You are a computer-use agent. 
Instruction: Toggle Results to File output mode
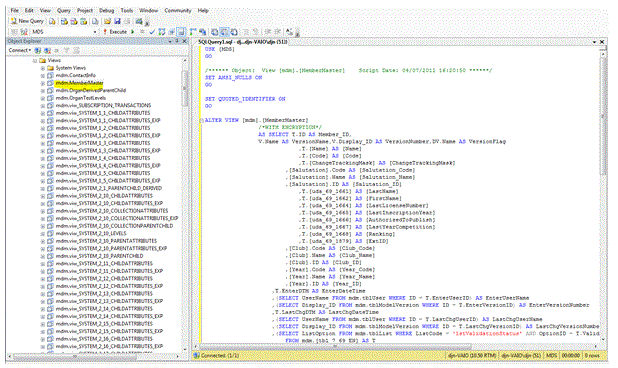tap(234, 32)
